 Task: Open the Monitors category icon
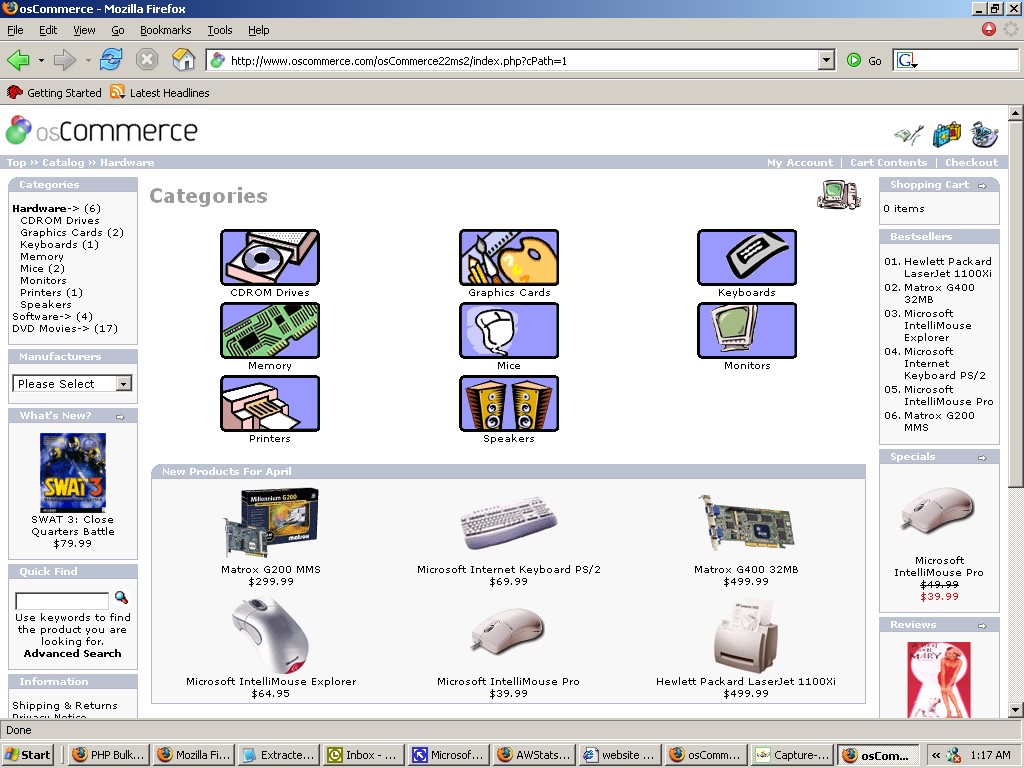747,330
